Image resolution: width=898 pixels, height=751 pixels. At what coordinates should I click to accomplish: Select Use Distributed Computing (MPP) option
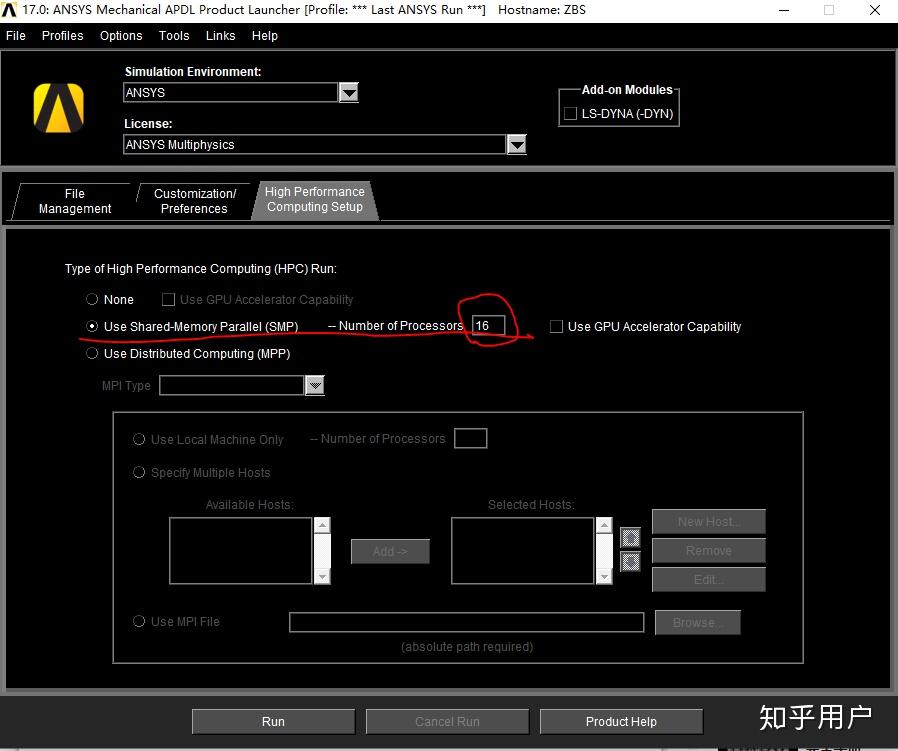pos(92,353)
